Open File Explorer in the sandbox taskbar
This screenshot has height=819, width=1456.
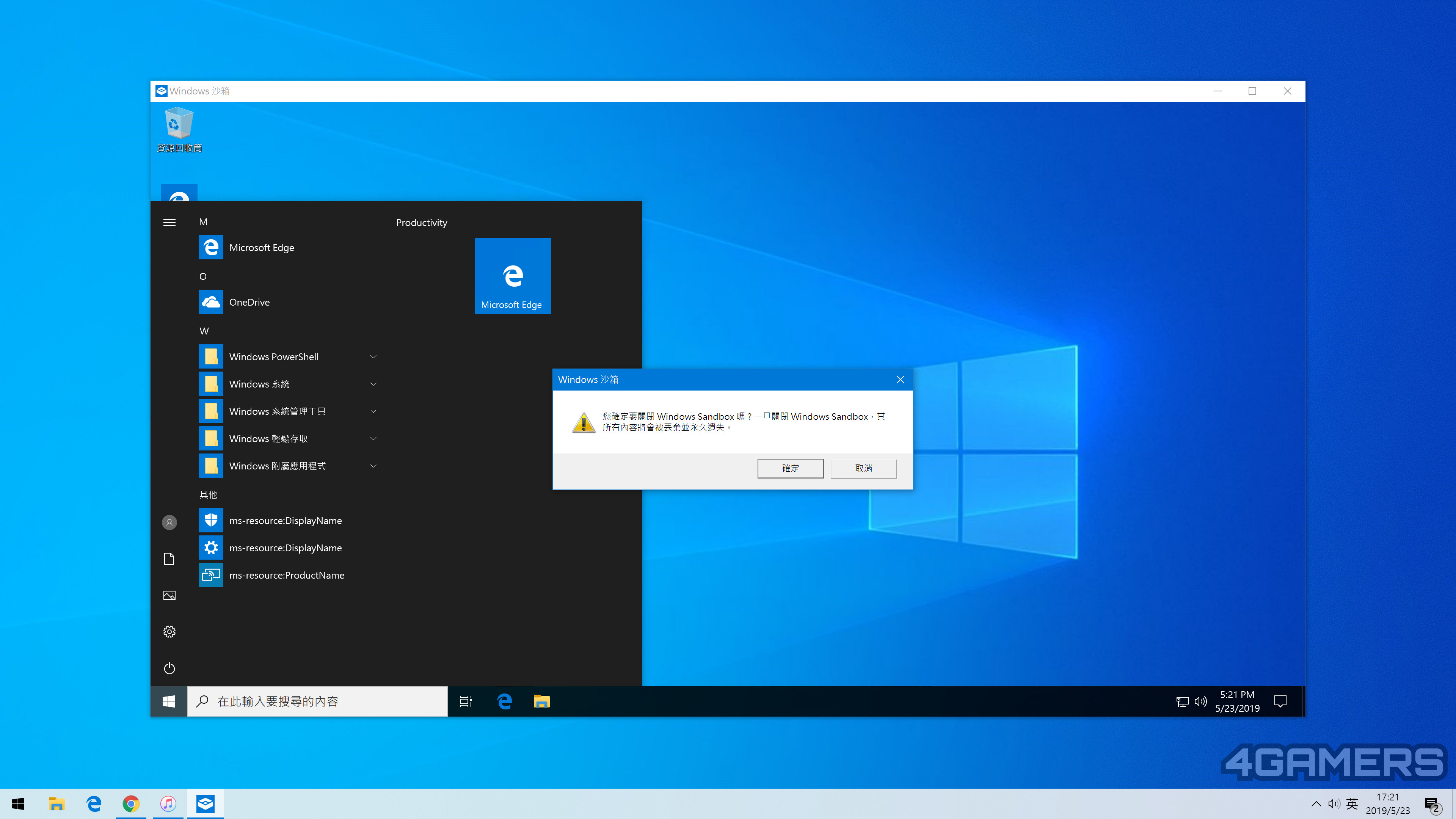[541, 701]
